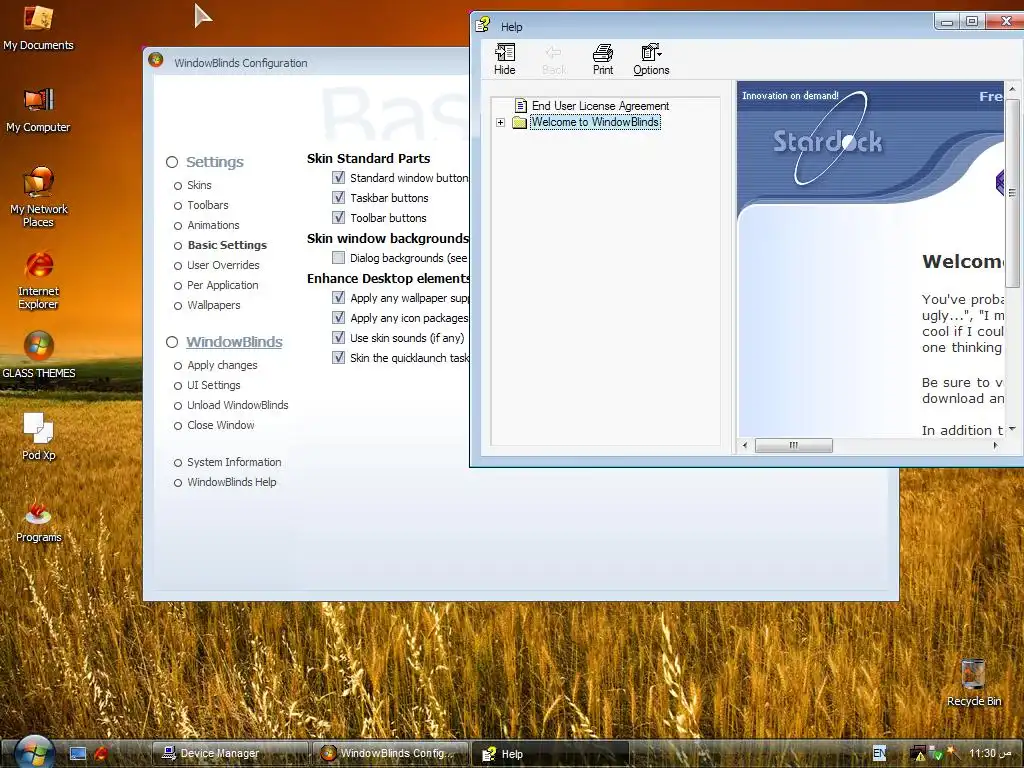Toggle Standard window buttons checkbox
The width and height of the screenshot is (1024, 768).
338,178
